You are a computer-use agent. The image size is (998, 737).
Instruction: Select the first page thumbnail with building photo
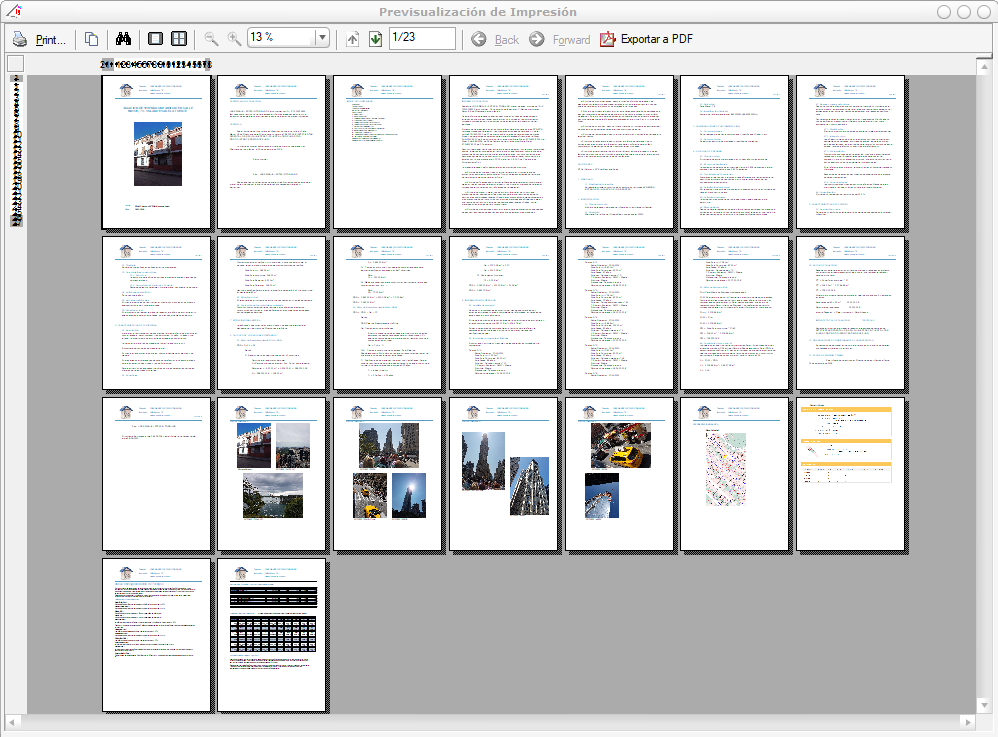156,151
